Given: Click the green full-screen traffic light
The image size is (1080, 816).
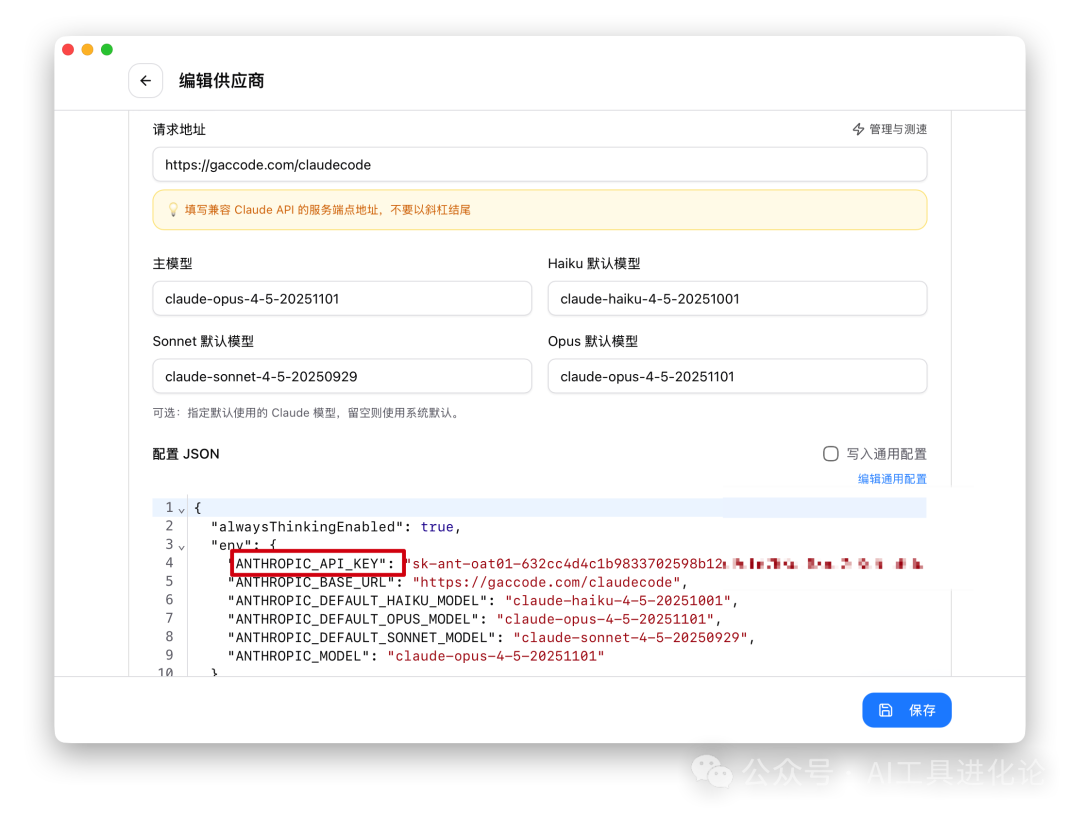Looking at the screenshot, I should coord(107,49).
